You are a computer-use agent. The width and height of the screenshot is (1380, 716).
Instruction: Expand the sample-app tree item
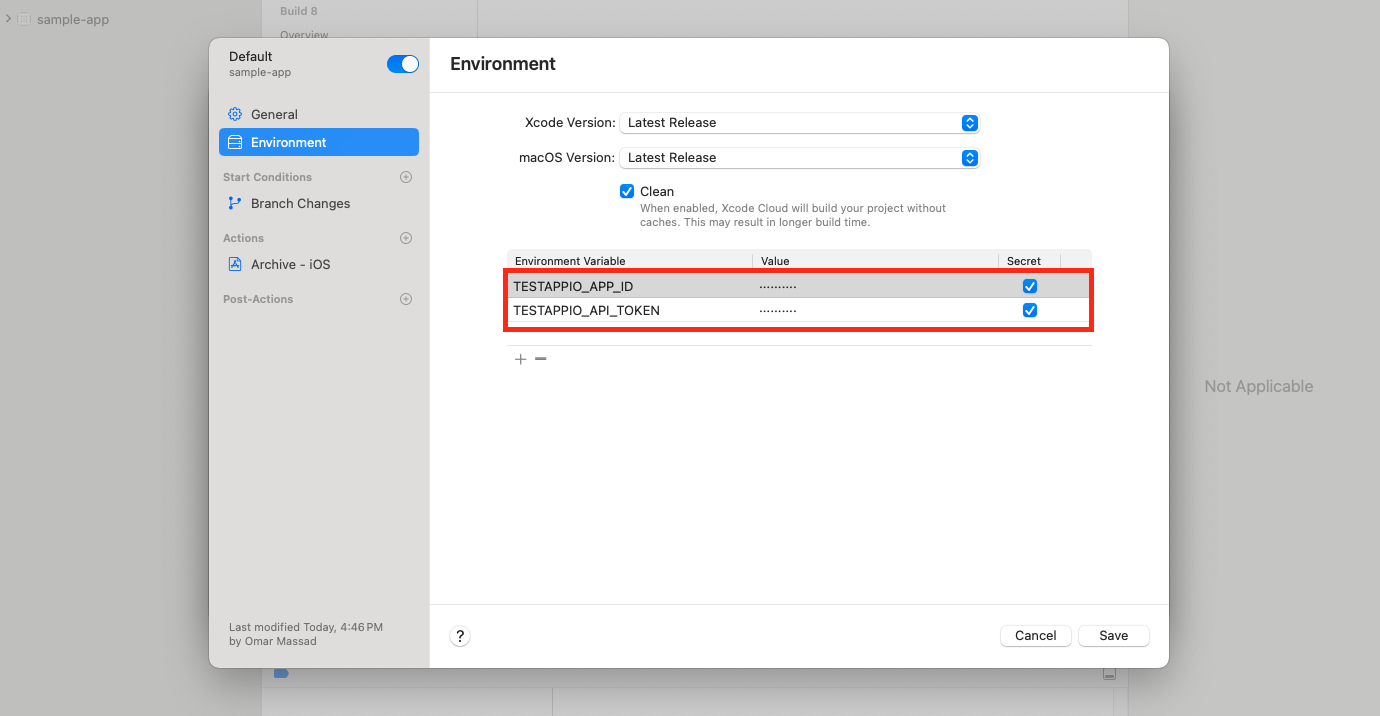point(9,19)
